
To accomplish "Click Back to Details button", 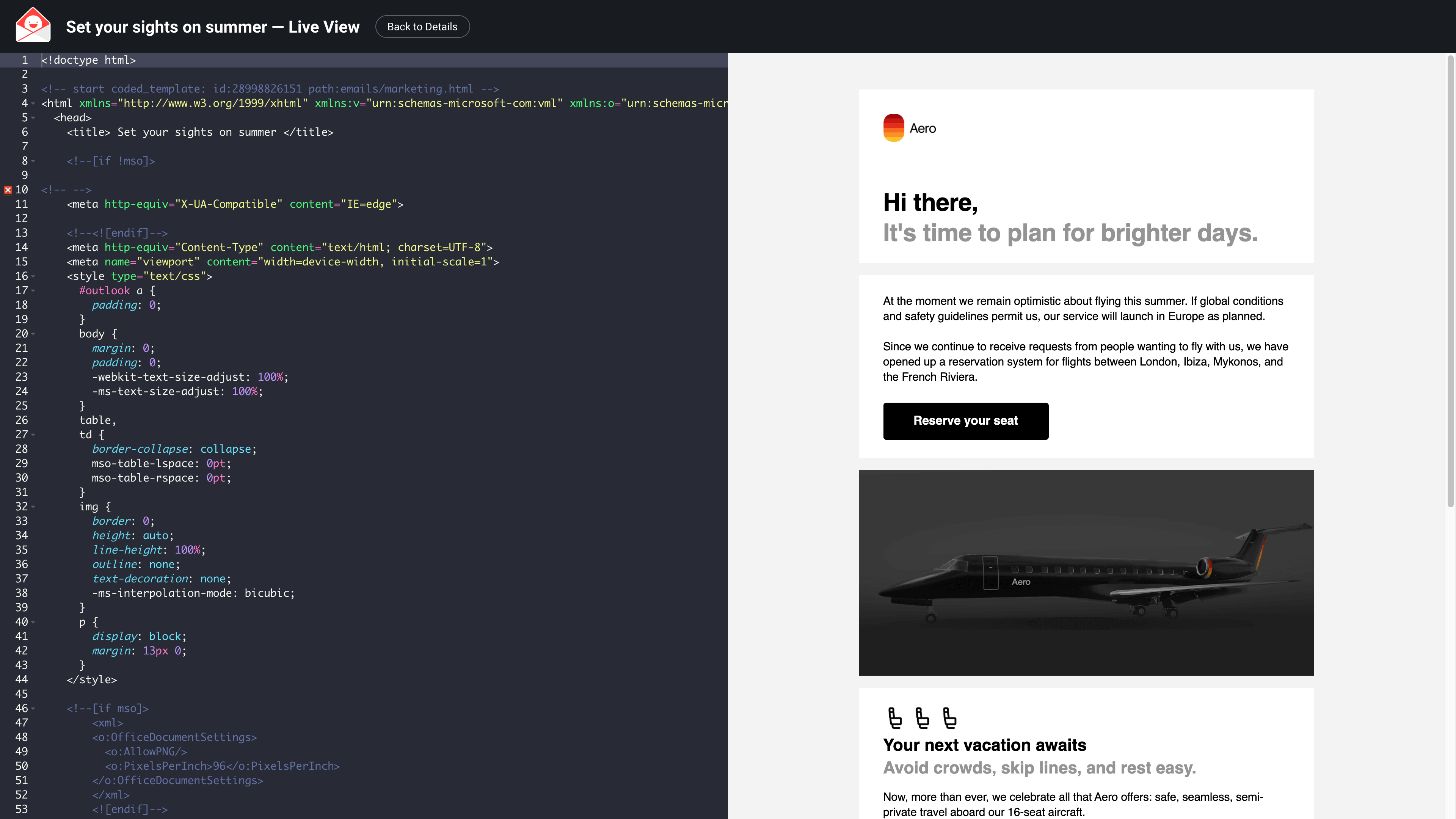I will (422, 27).
